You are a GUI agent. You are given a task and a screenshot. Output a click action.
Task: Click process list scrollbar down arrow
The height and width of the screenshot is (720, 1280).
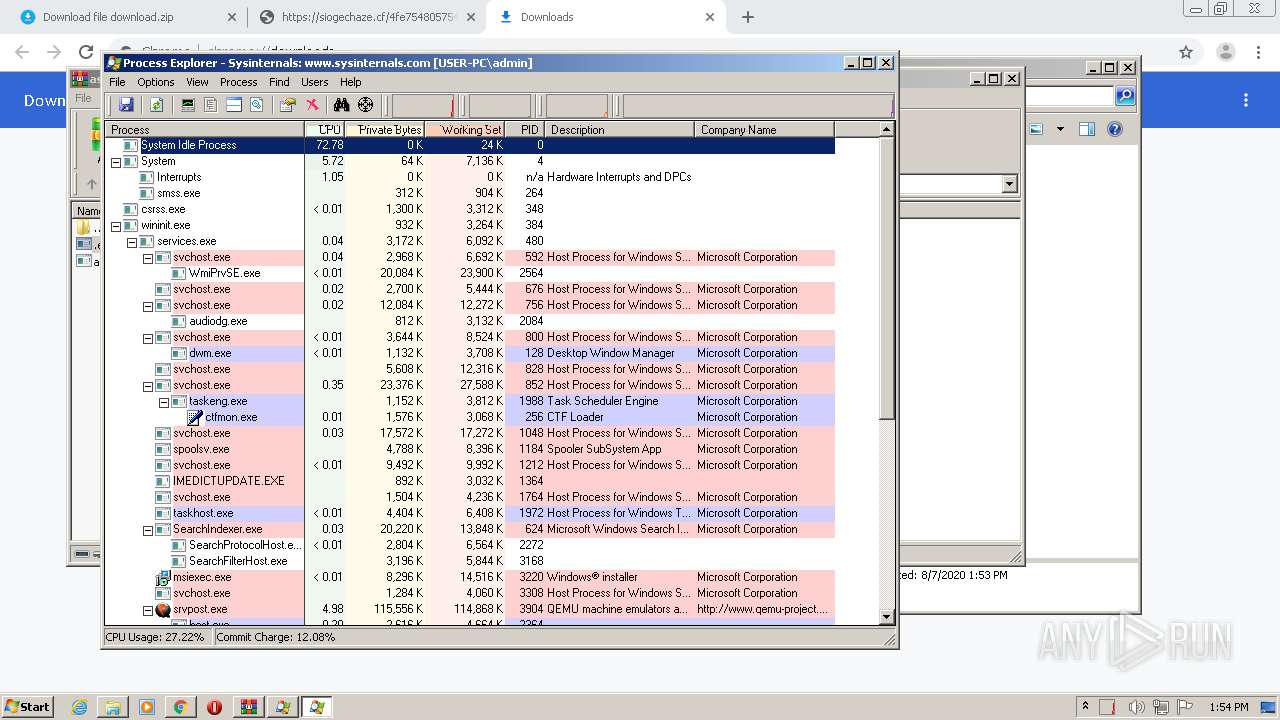(886, 617)
